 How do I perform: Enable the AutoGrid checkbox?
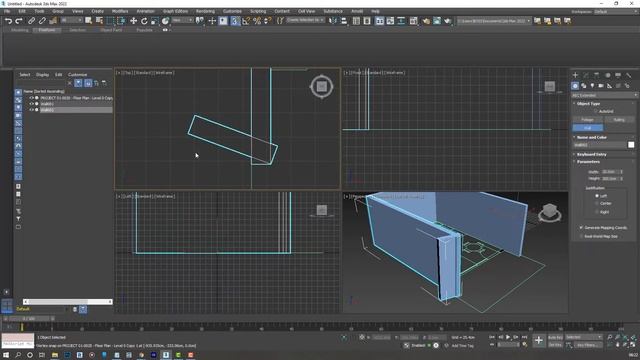(x=596, y=111)
